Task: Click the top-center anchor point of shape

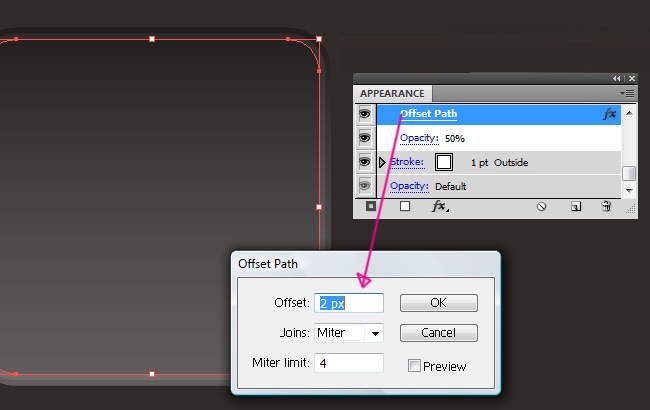Action: 152,39
